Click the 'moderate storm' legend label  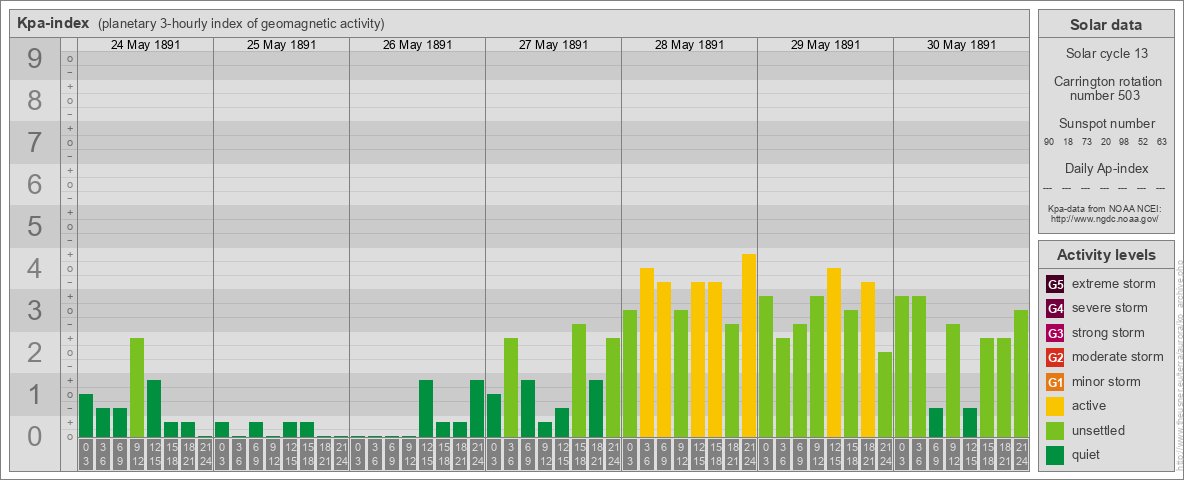click(x=1118, y=357)
